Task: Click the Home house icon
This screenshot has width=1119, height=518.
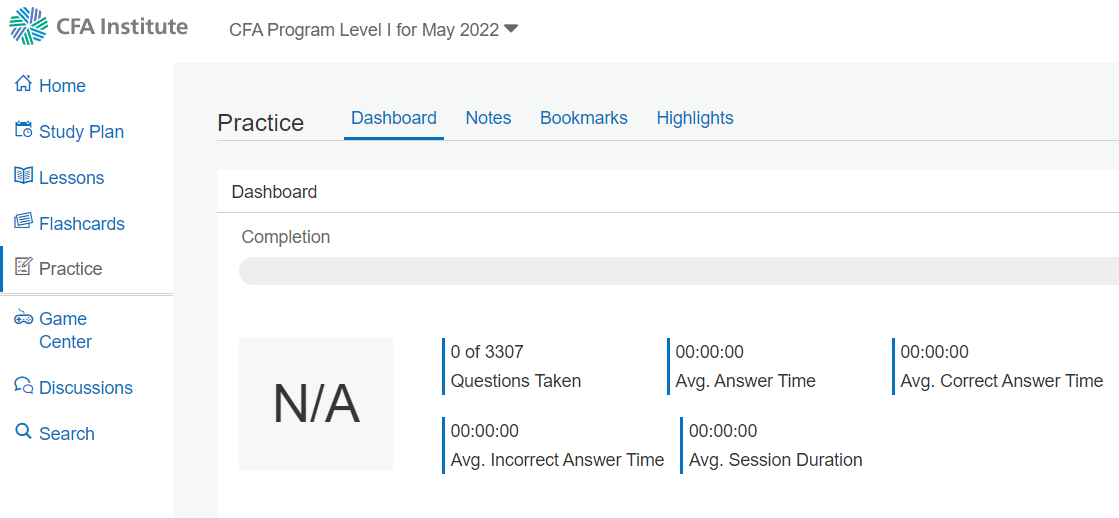Action: 24,84
